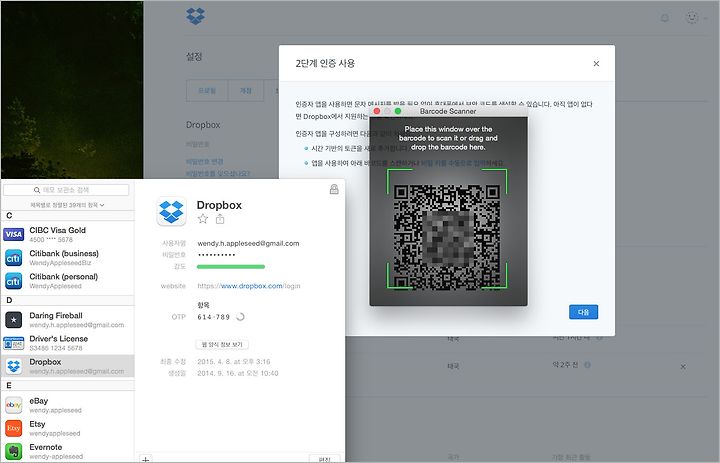Open the 프로필 tab on the settings page
The height and width of the screenshot is (463, 720).
(x=207, y=90)
